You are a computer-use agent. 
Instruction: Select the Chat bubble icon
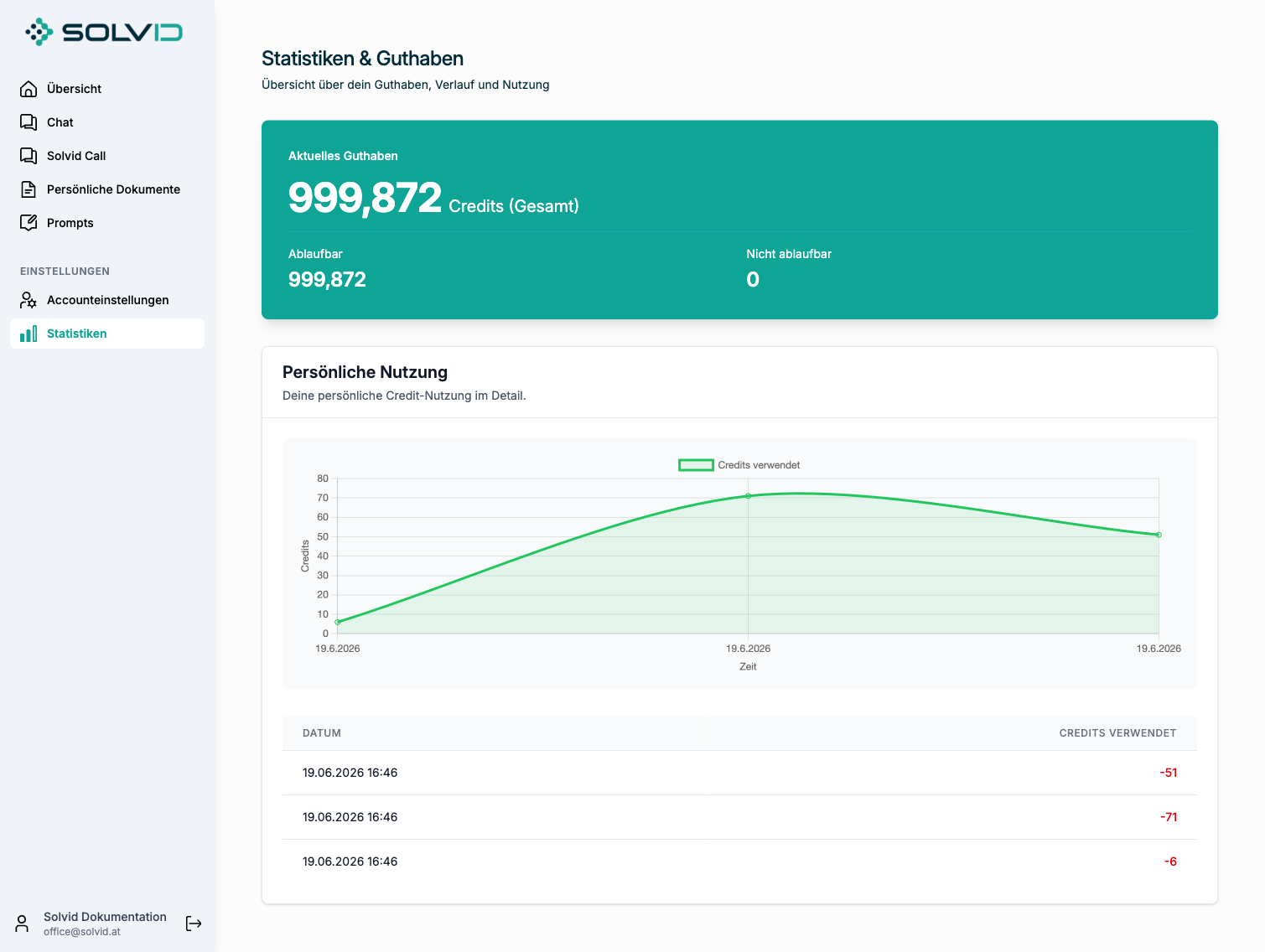point(29,122)
